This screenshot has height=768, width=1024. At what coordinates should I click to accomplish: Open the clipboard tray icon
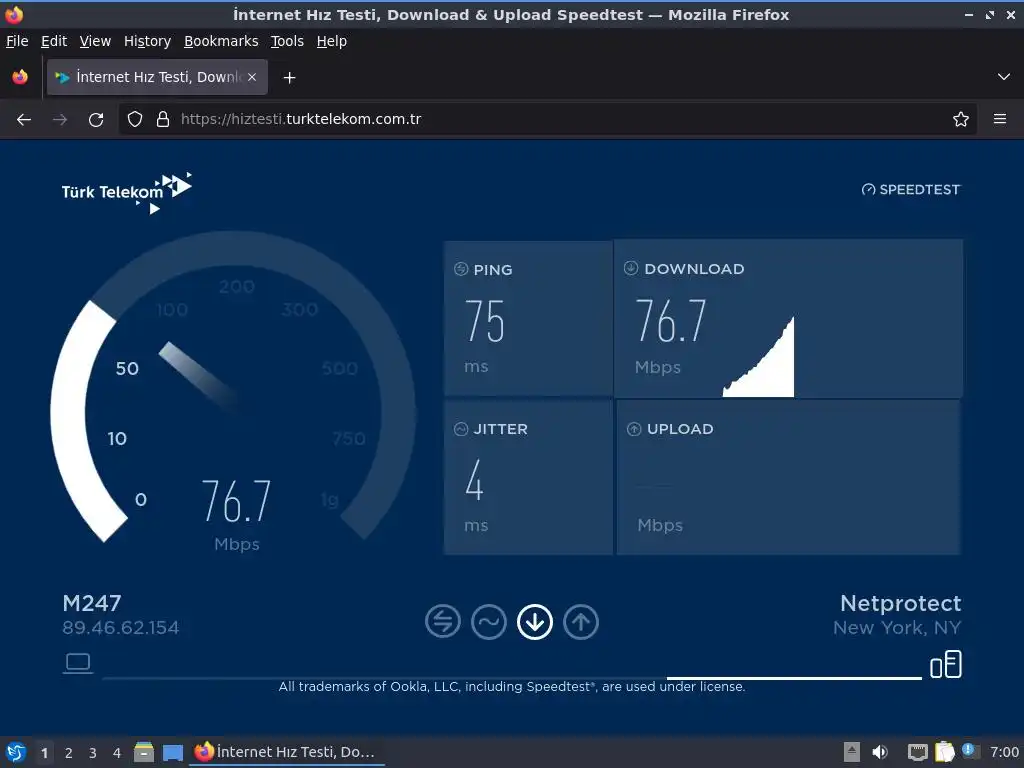point(944,752)
